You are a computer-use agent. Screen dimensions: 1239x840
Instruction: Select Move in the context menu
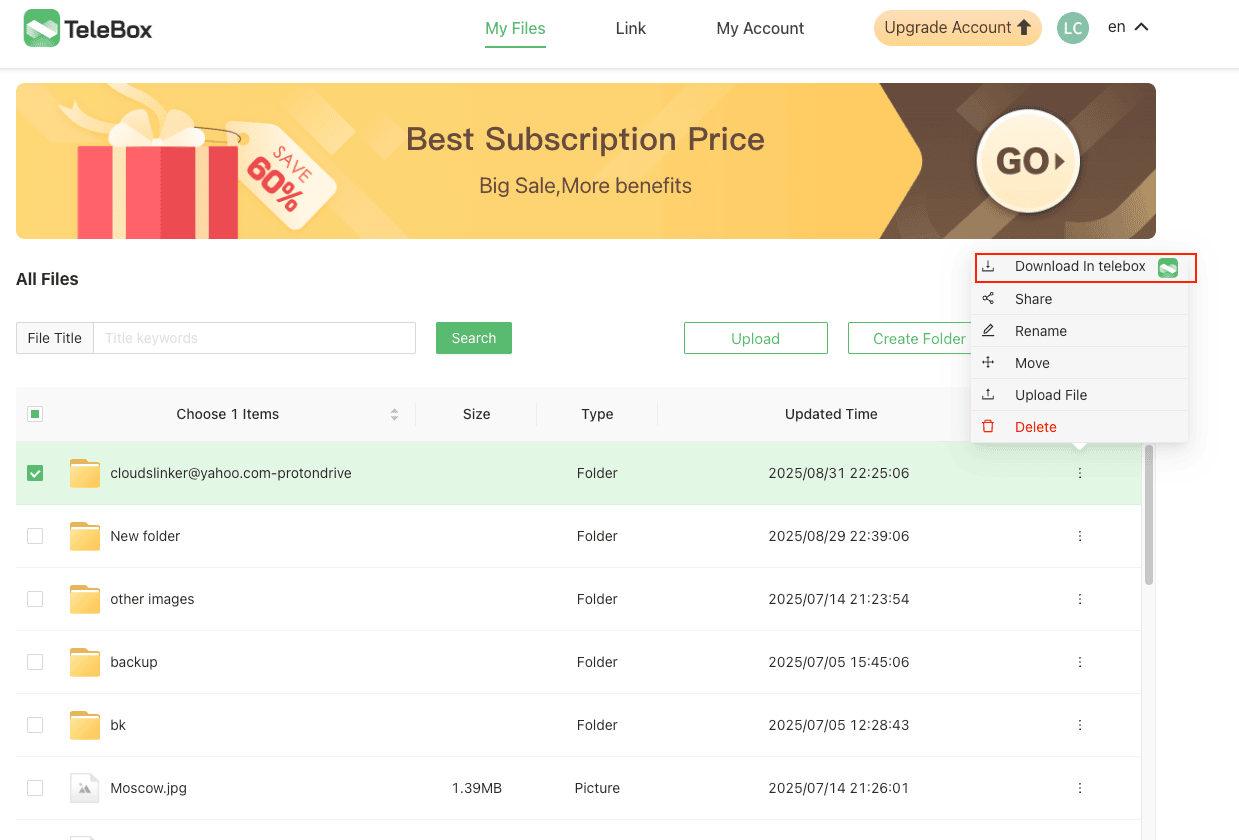pyautogui.click(x=1080, y=363)
